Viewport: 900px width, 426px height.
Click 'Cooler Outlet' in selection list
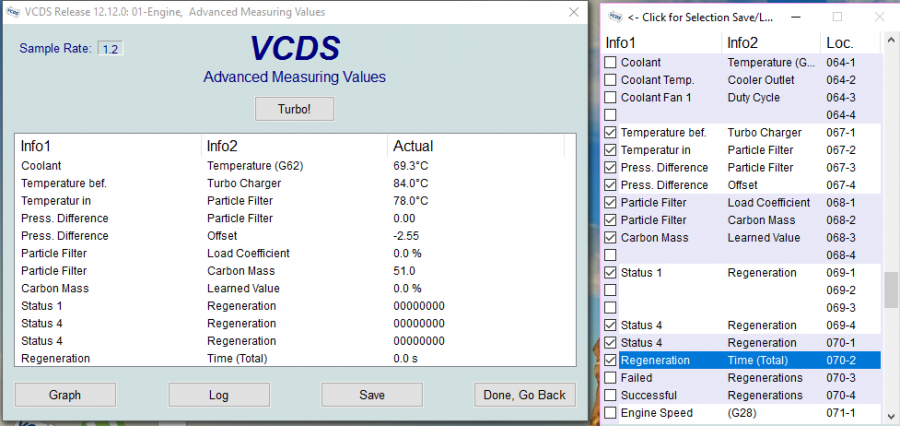click(x=761, y=80)
